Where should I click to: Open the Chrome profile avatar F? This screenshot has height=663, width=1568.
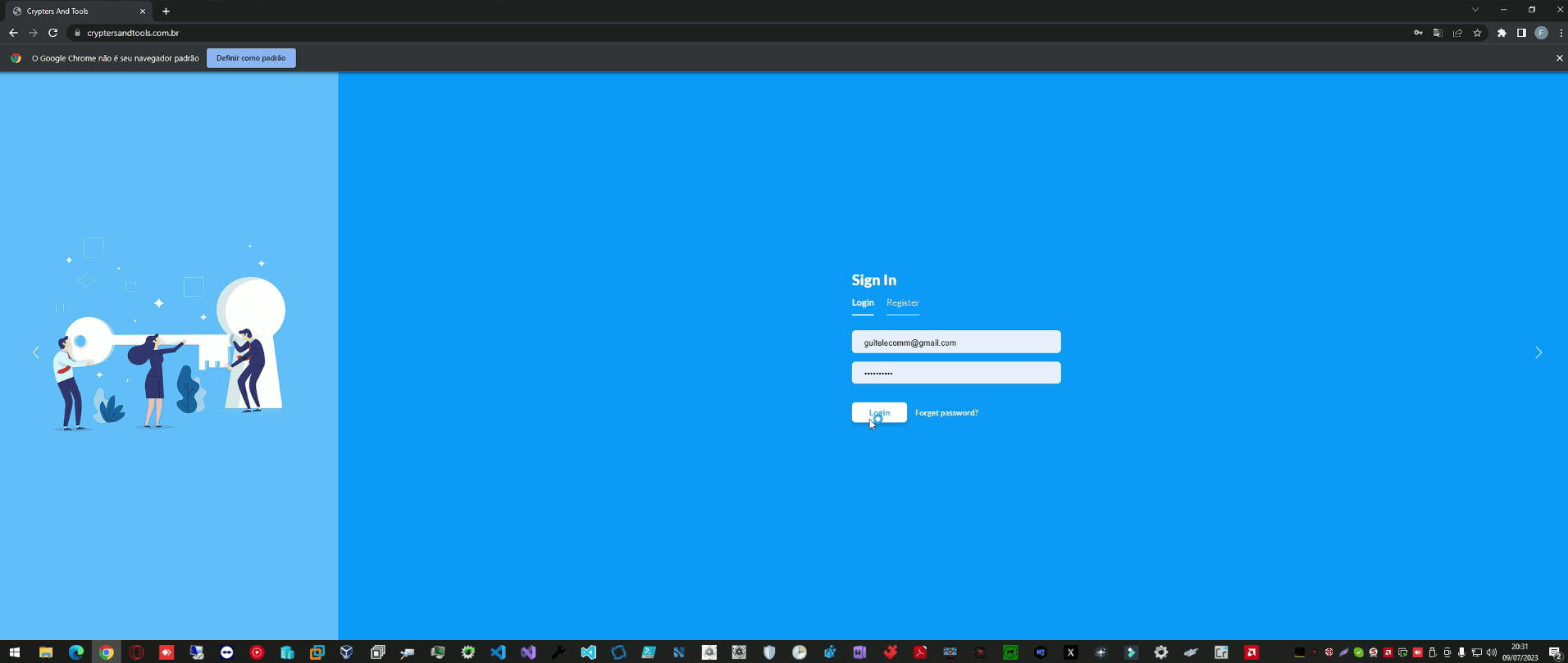point(1541,33)
